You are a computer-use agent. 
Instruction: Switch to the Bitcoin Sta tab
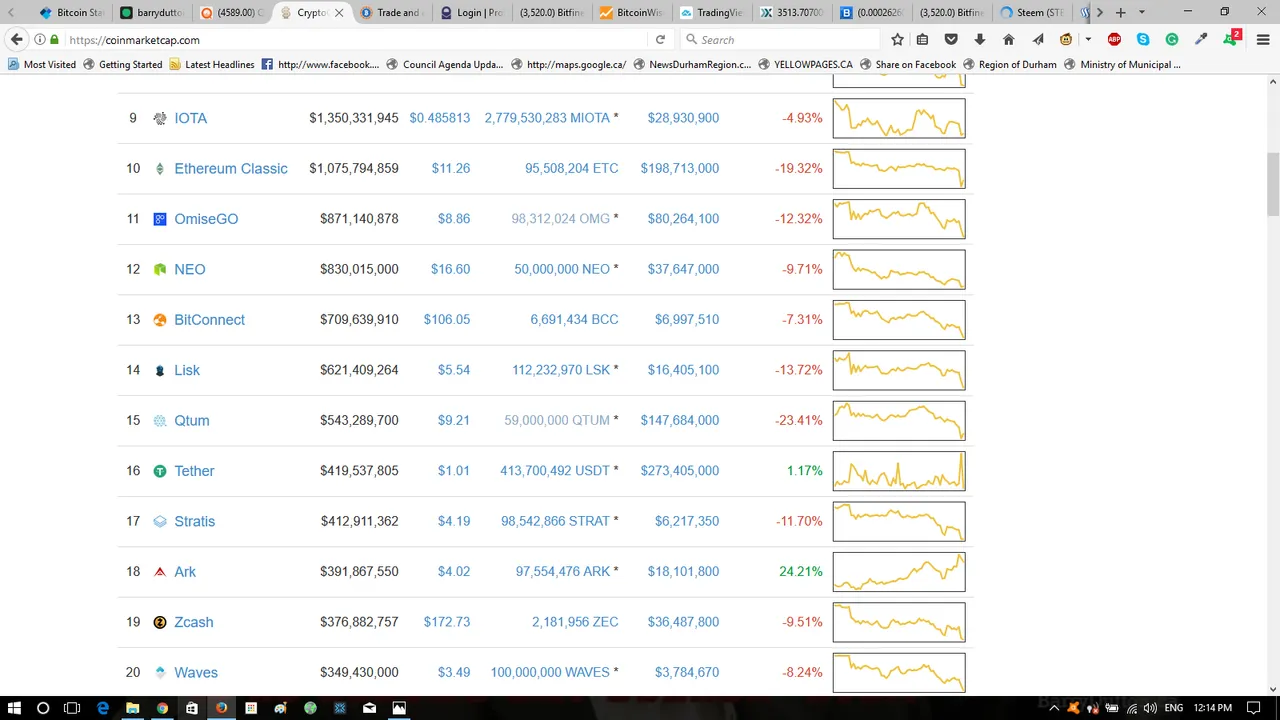73,13
